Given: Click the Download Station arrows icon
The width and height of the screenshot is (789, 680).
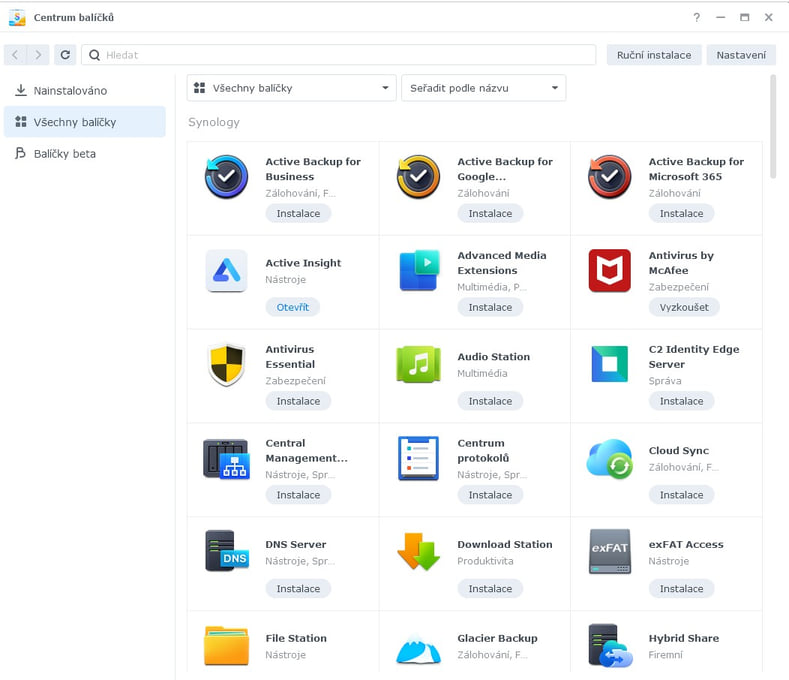Looking at the screenshot, I should (419, 552).
